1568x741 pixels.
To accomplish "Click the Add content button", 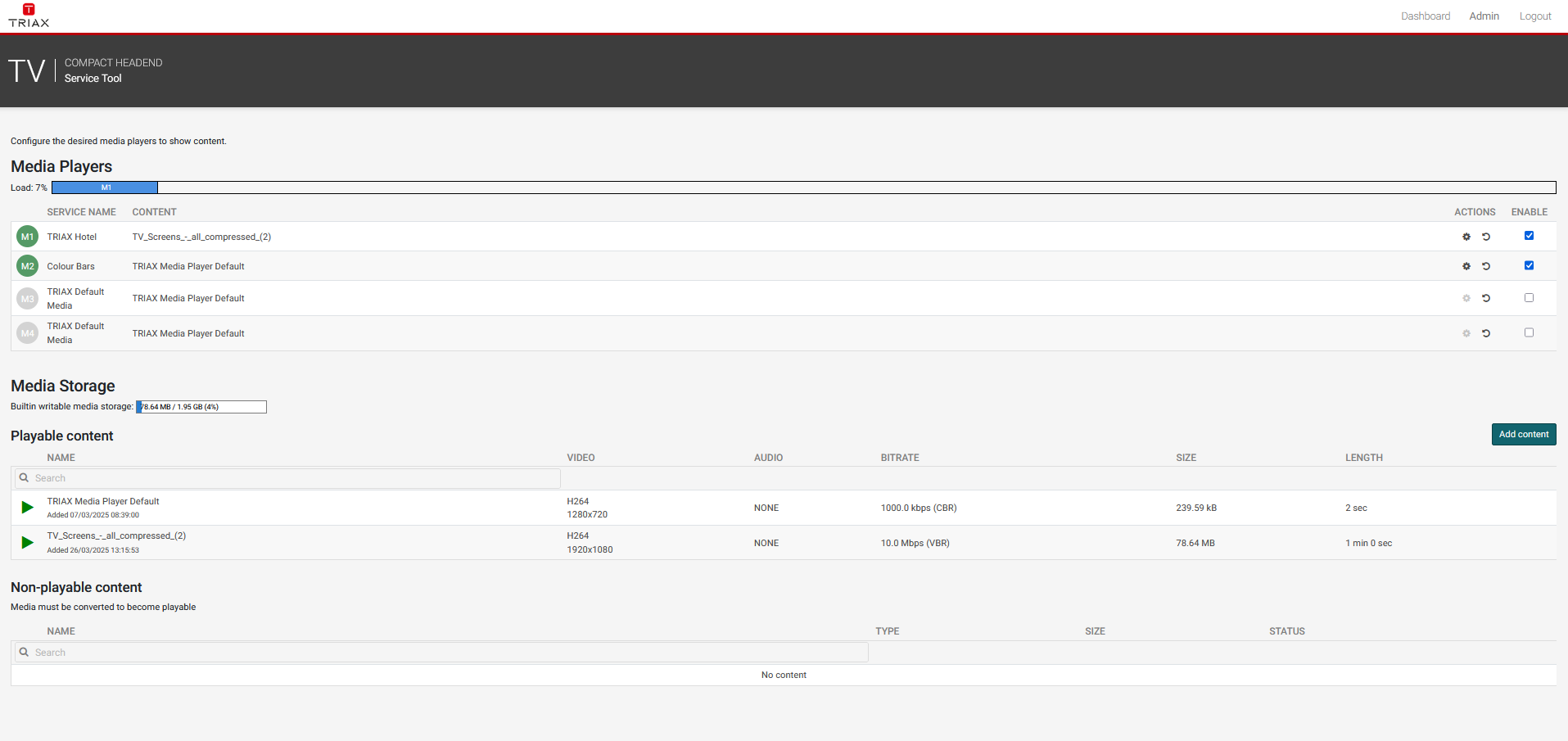I will pos(1524,435).
